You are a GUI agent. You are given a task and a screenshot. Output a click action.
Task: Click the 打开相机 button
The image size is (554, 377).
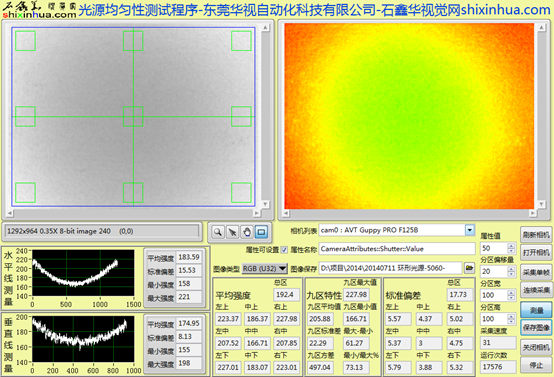[536, 253]
